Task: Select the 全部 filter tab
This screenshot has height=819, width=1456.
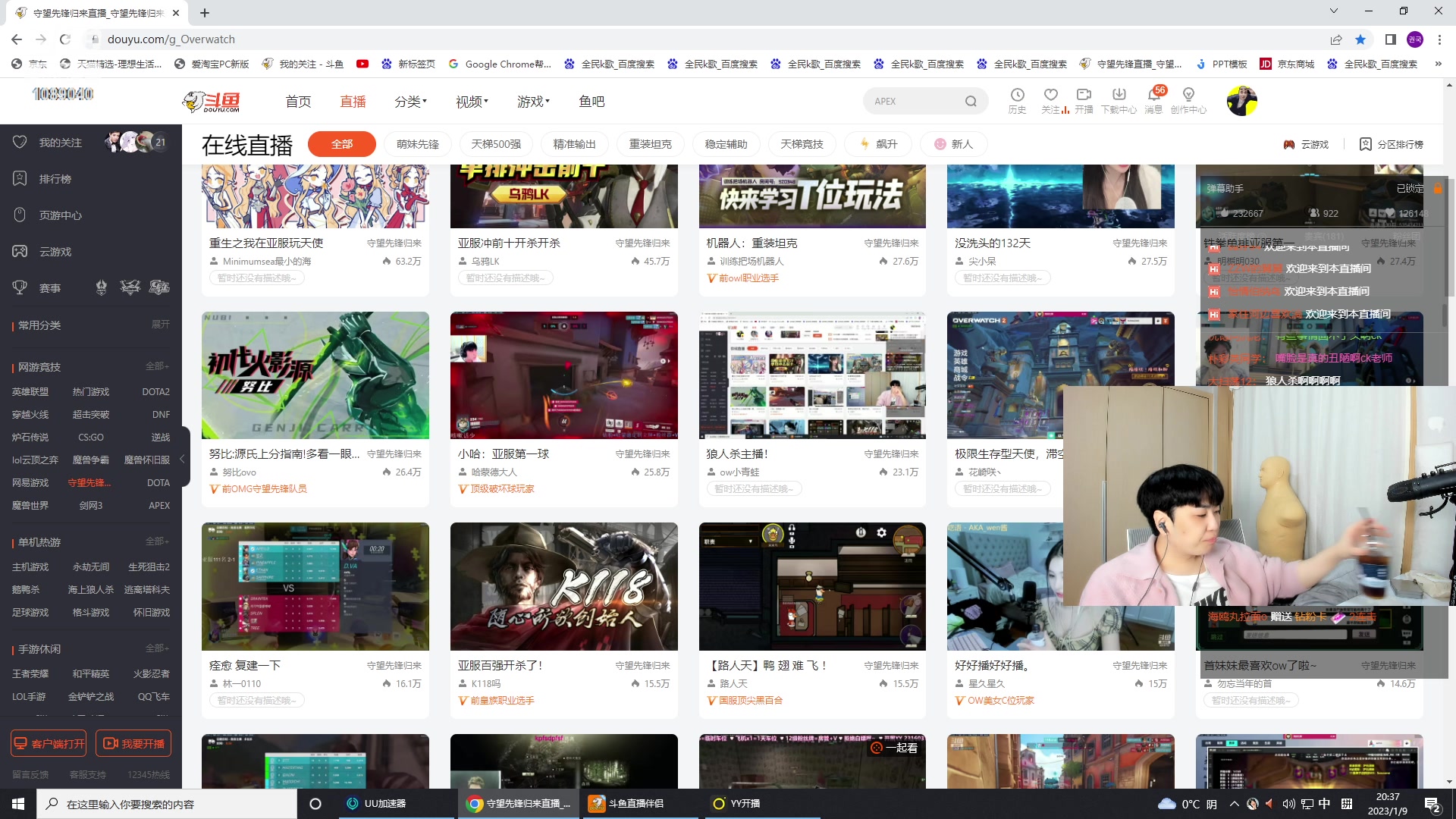Action: click(342, 144)
